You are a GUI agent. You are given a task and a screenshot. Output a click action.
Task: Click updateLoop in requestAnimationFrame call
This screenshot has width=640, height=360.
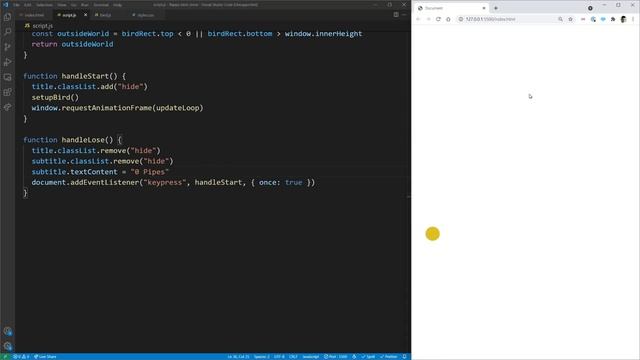pos(178,108)
